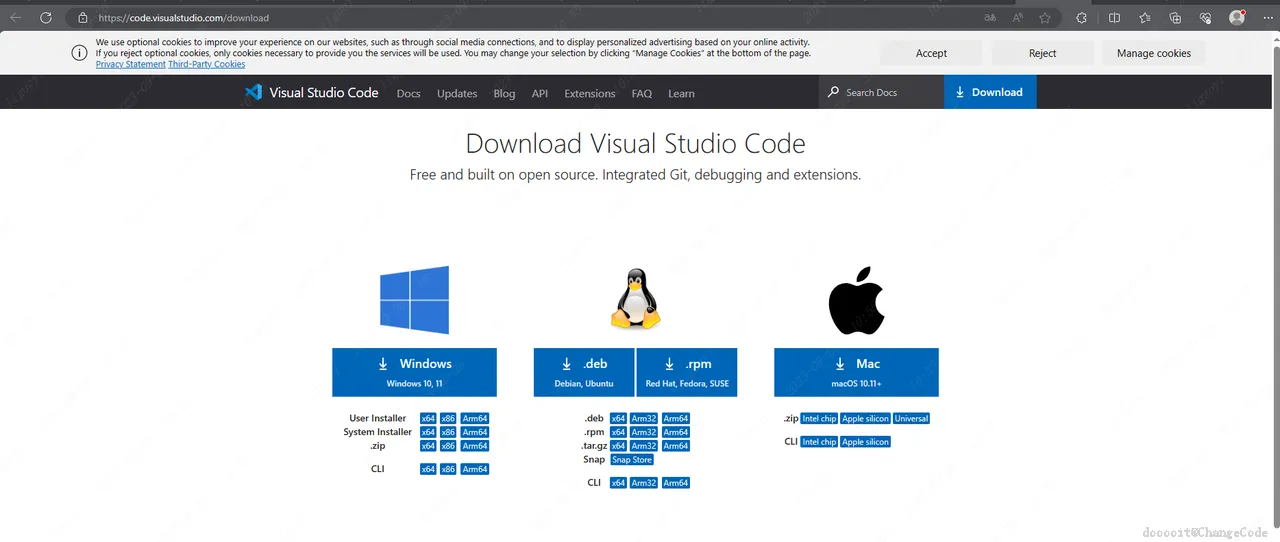1280x542 pixels.
Task: Download Windows User Installer Arm64
Action: pos(475,418)
